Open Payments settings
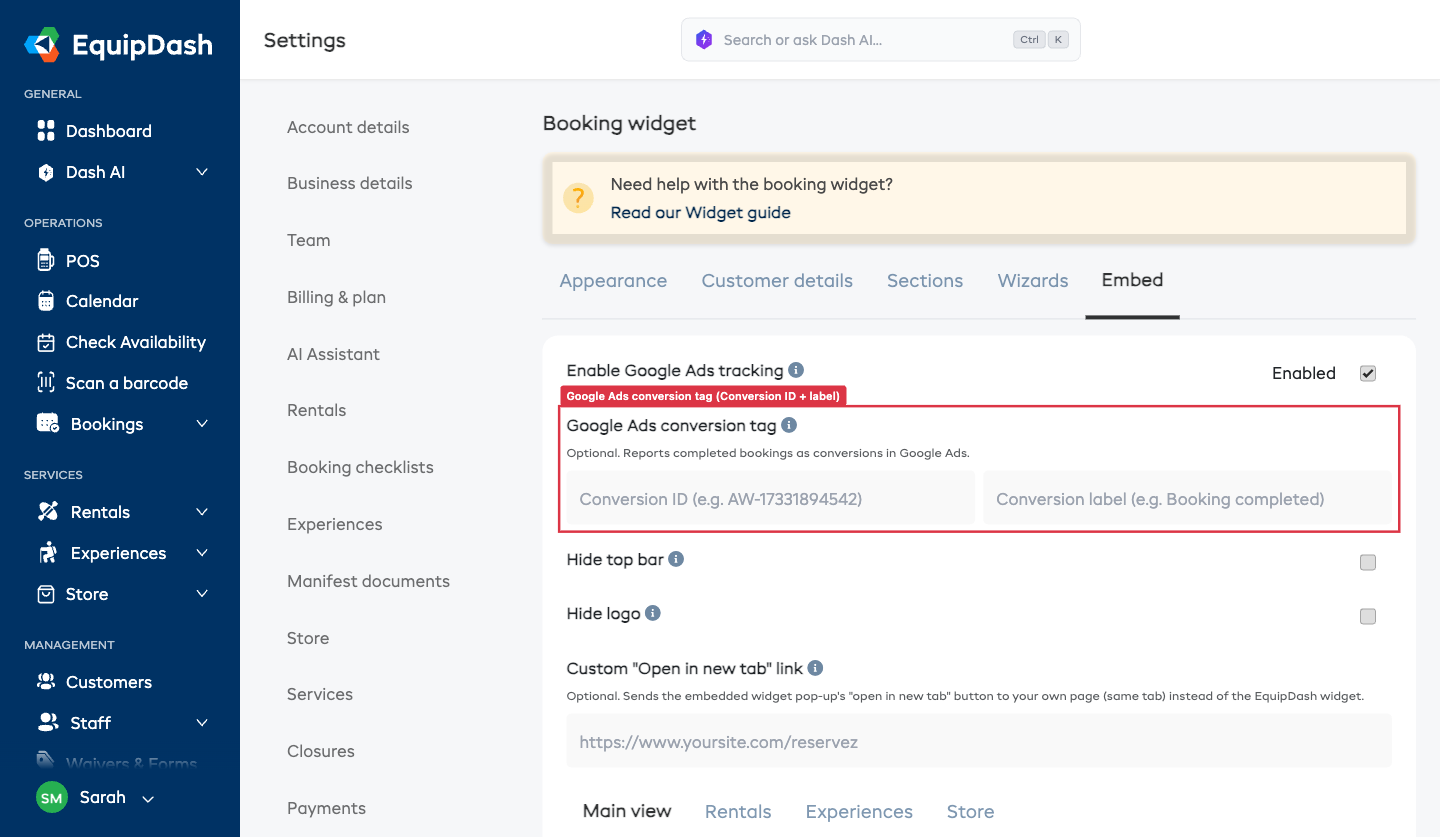 326,808
